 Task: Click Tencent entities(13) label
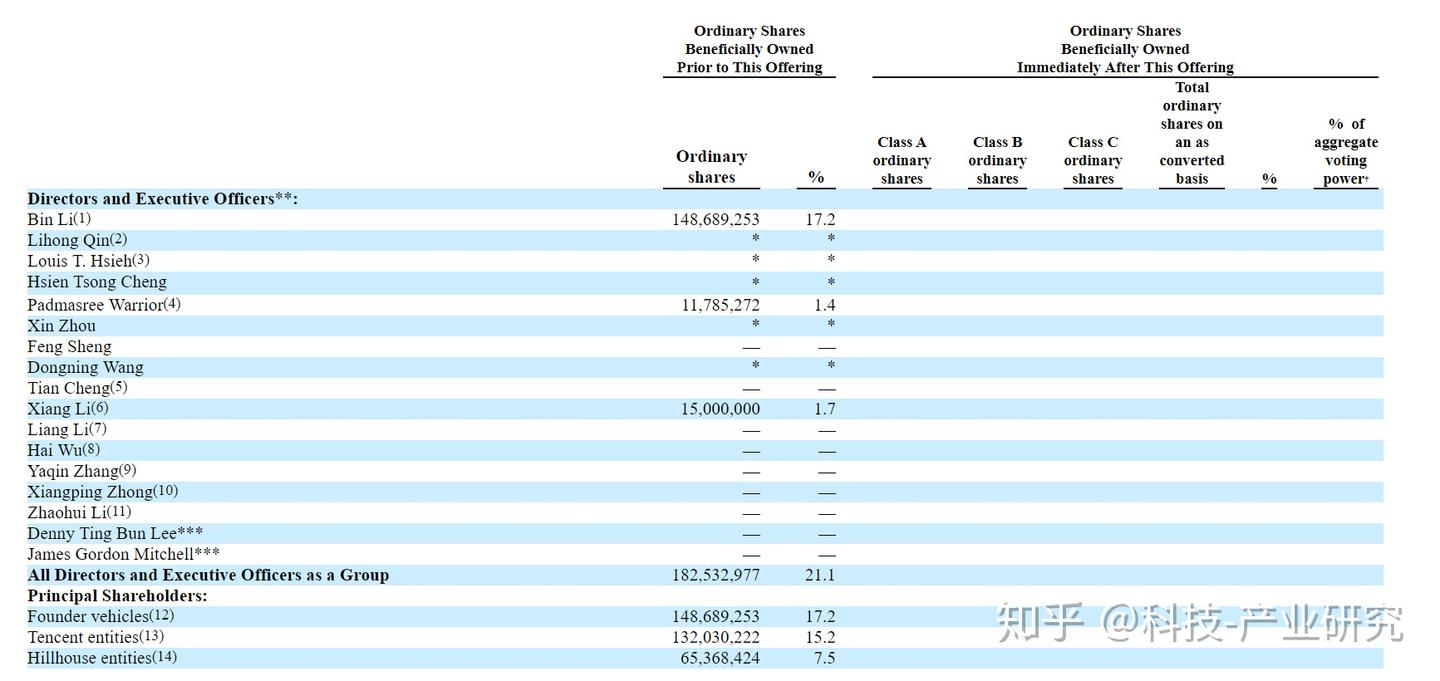(96, 637)
